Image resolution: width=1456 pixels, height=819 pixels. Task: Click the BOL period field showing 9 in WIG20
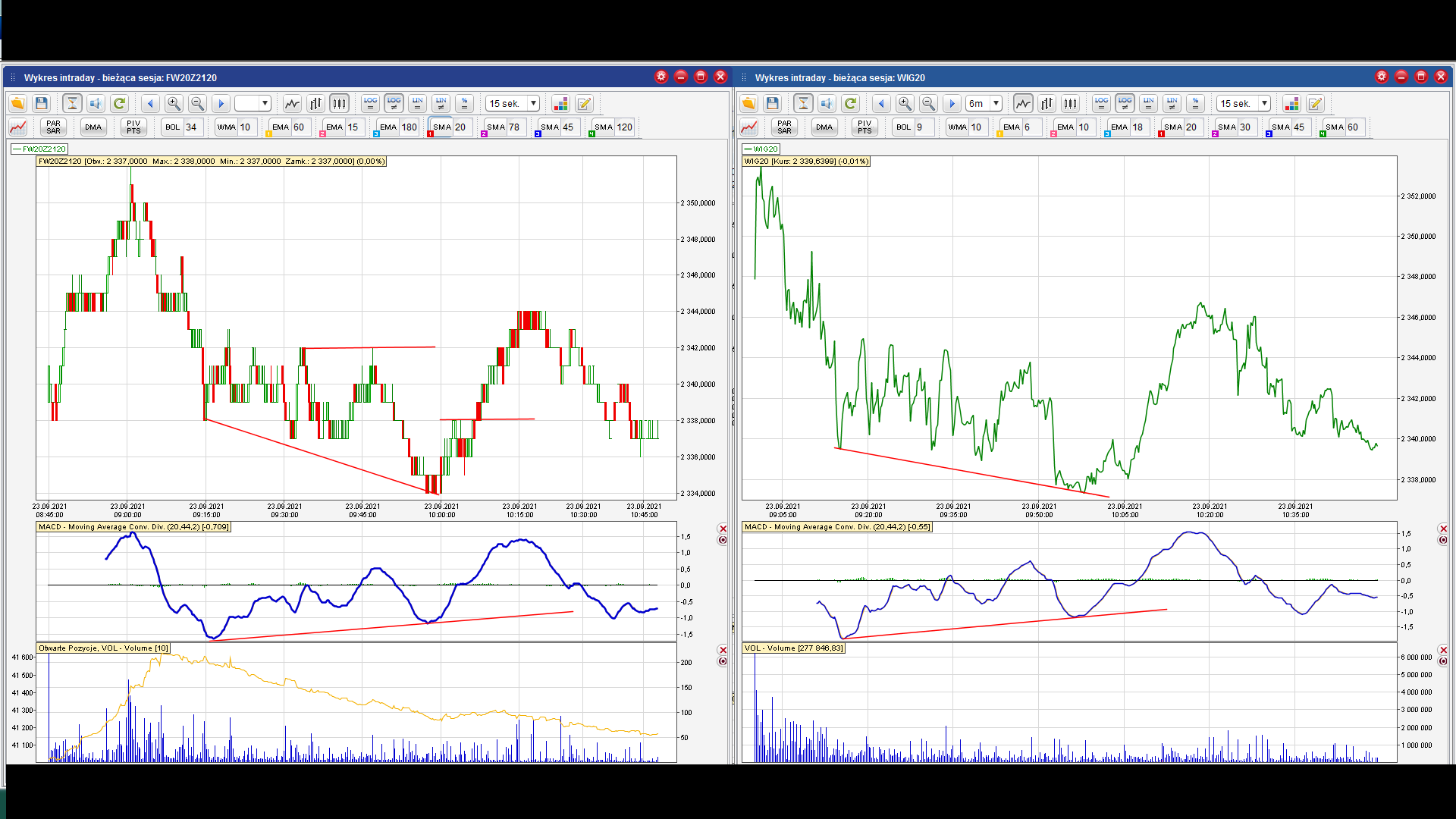[925, 127]
